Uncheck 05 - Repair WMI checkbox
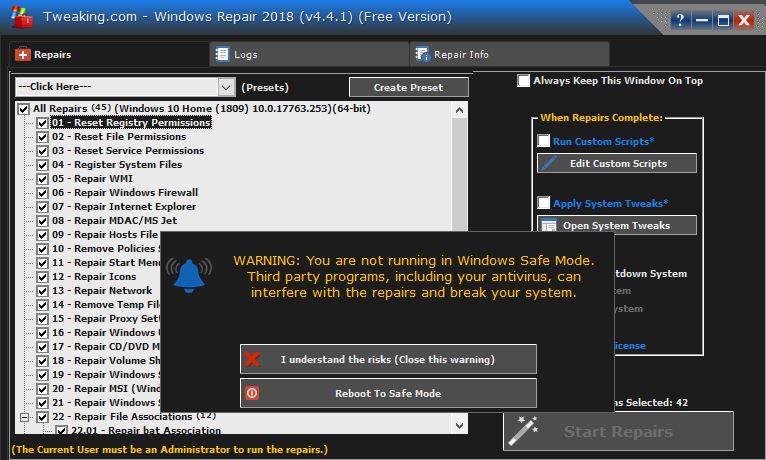This screenshot has height=460, width=766. [43, 179]
